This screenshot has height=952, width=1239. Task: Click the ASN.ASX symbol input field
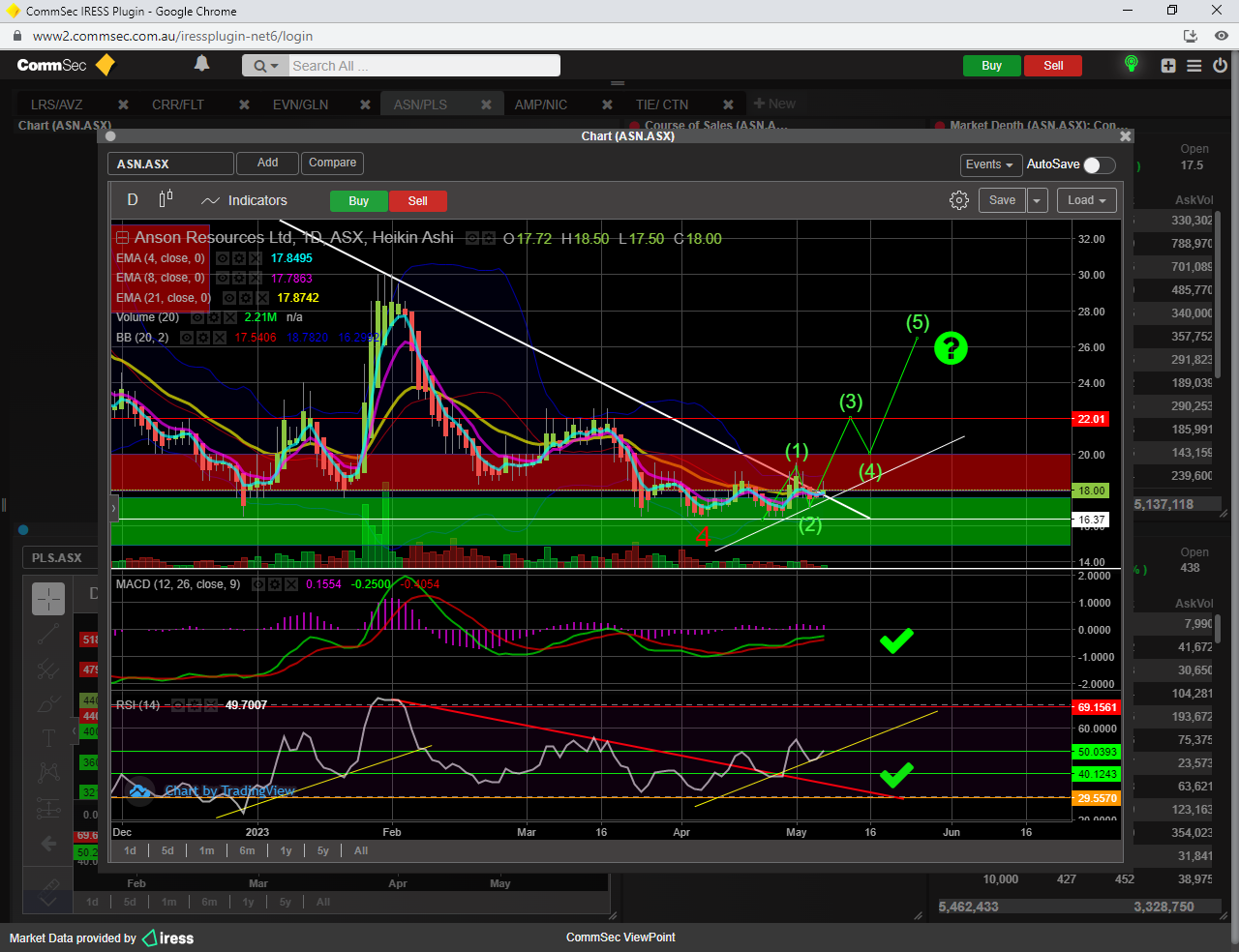pyautogui.click(x=170, y=164)
